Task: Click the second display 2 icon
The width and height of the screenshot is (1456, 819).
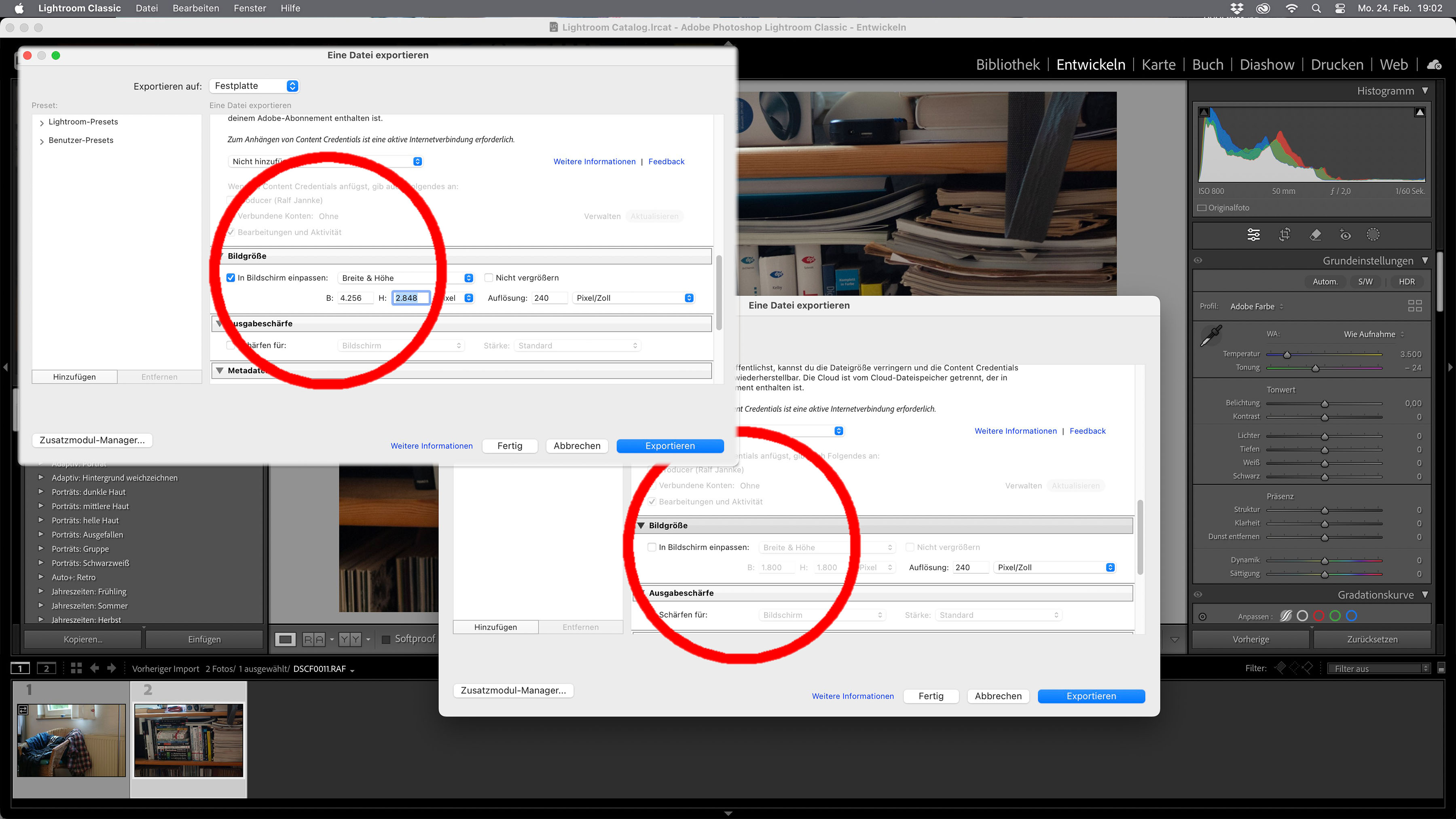Action: (47, 669)
